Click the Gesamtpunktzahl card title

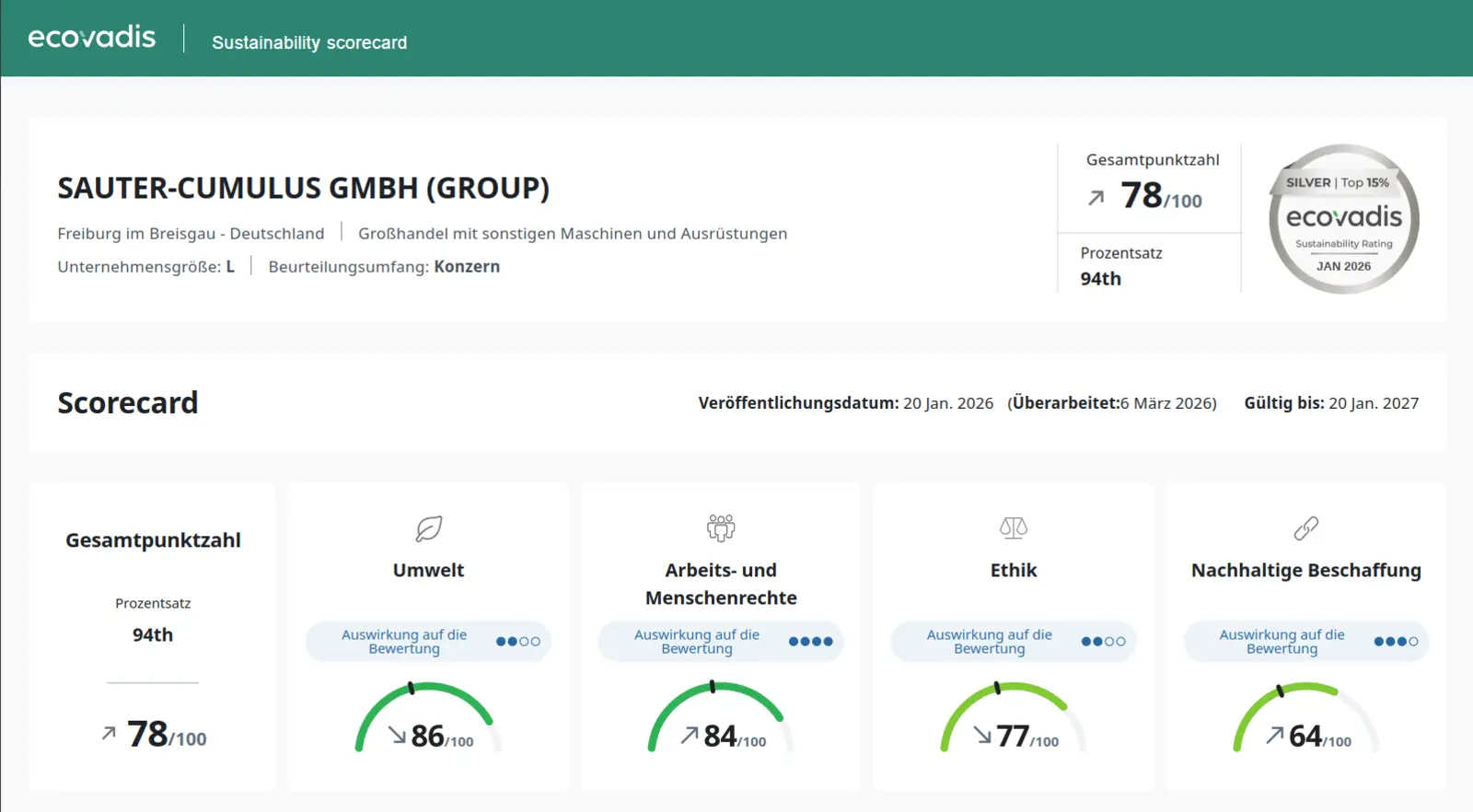tap(153, 540)
